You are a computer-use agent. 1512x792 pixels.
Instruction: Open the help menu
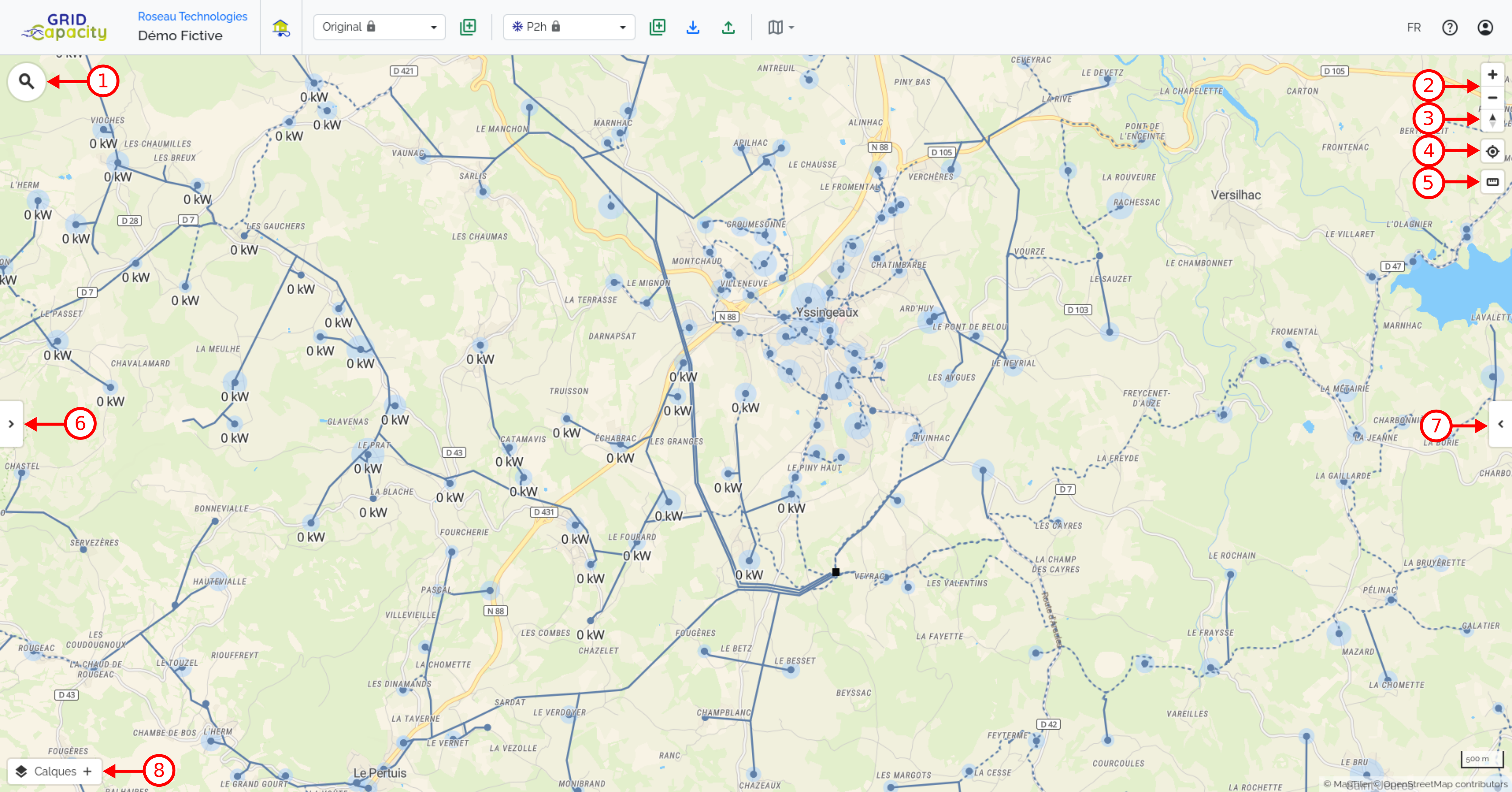1449,27
